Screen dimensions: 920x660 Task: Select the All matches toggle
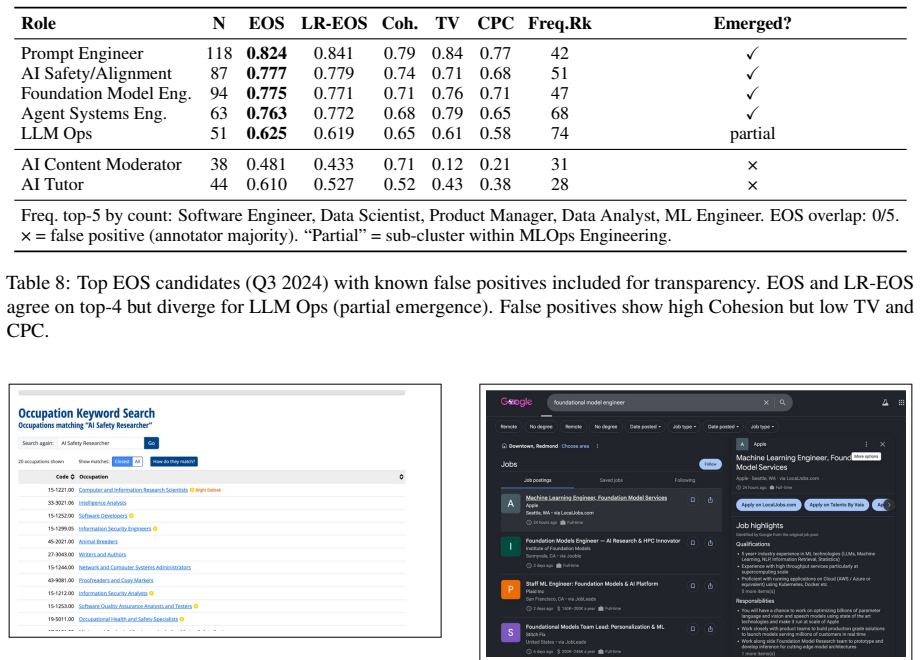[x=137, y=462]
